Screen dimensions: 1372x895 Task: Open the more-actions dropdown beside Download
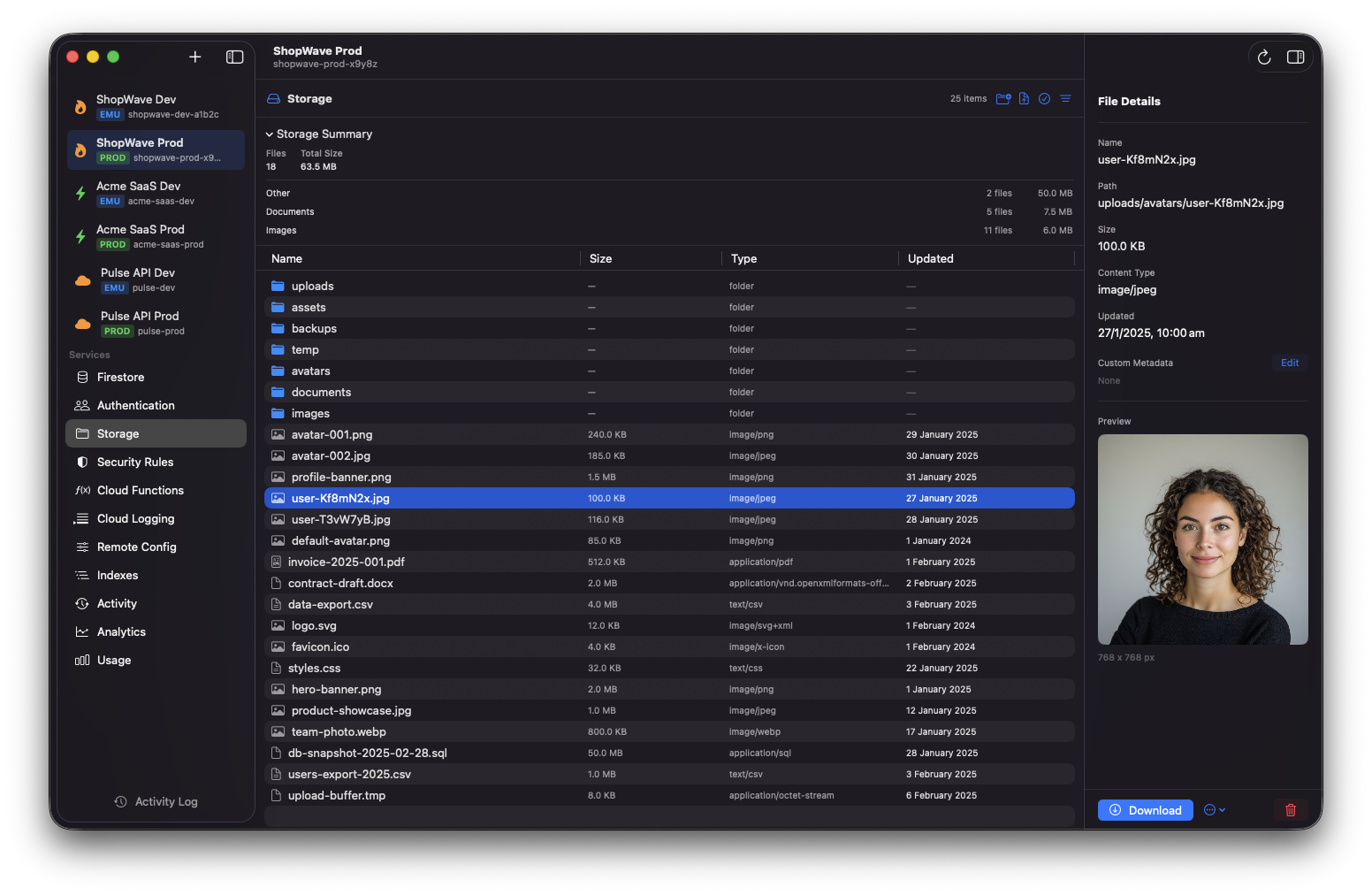click(1214, 809)
